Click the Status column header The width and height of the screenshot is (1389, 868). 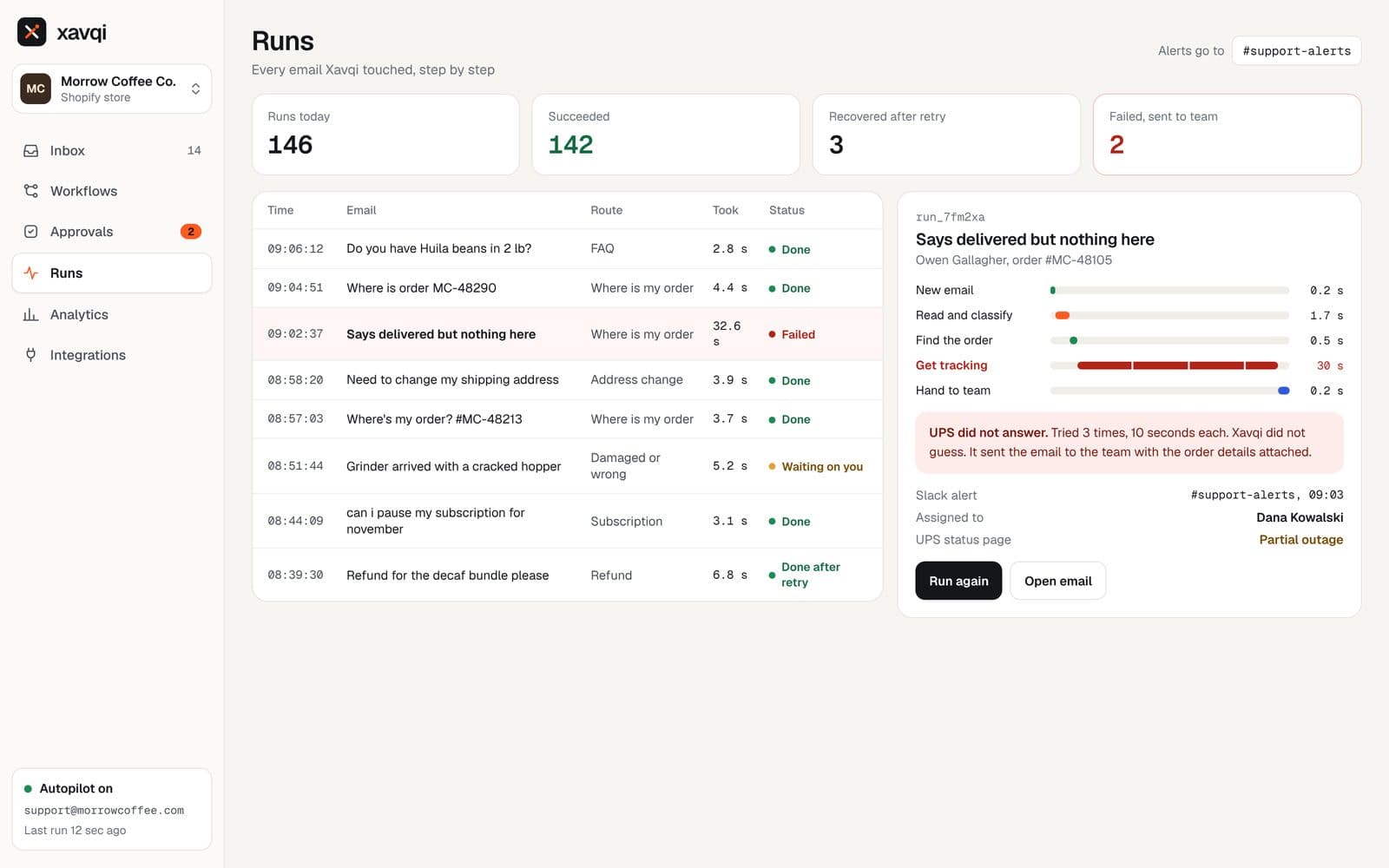(787, 210)
